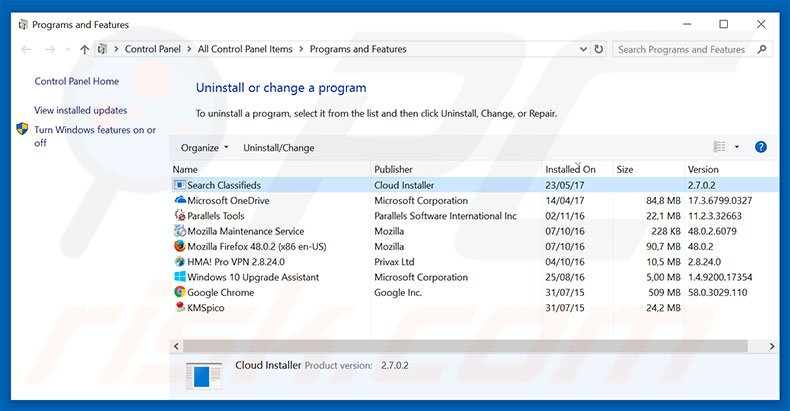Click Programs and Features breadcrumb
The image size is (790, 411).
[358, 49]
